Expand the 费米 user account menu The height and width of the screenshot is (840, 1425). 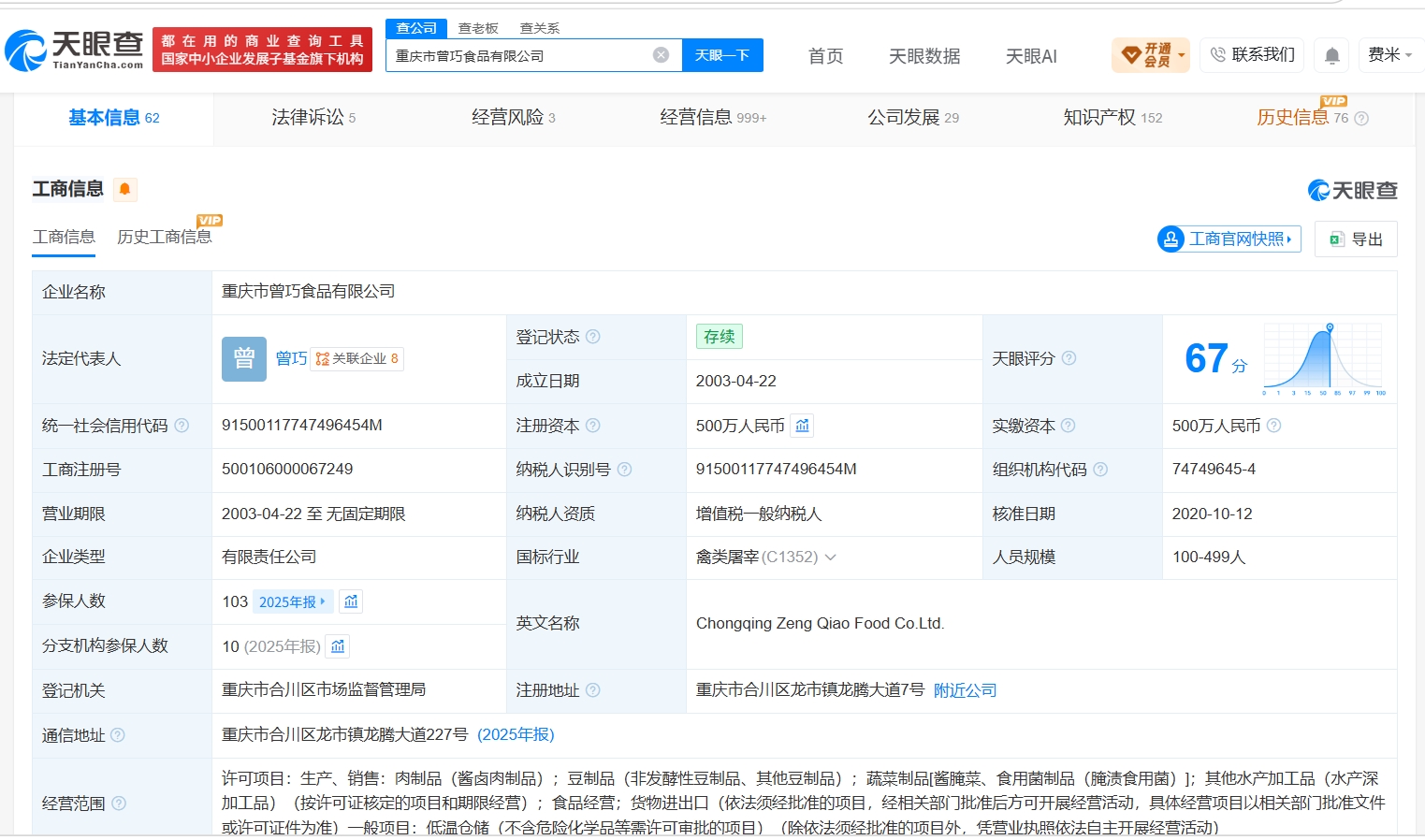pos(1390,55)
